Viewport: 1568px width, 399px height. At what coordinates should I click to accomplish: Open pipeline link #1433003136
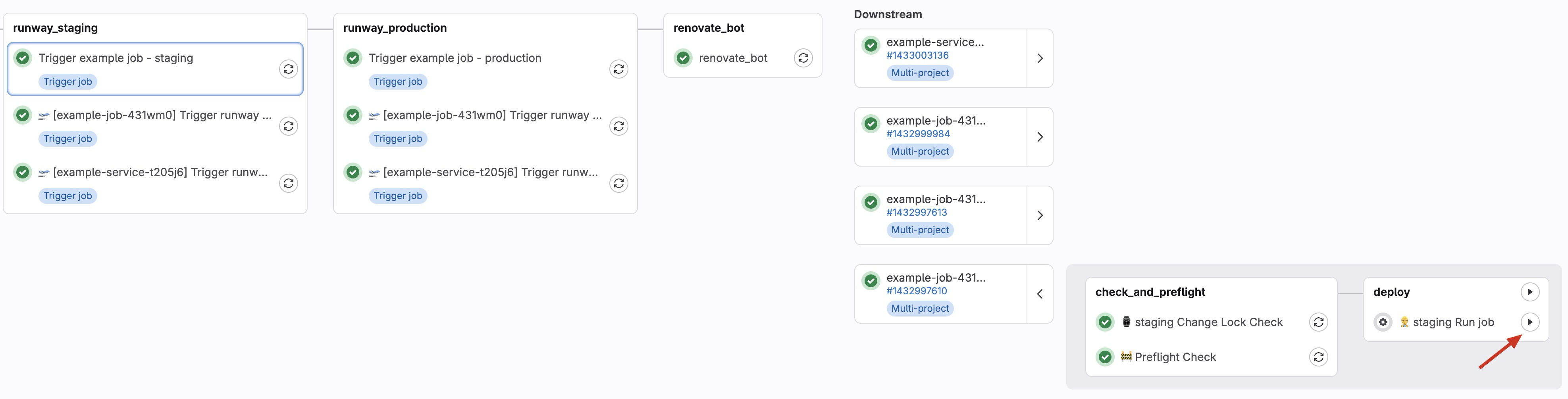coord(917,56)
